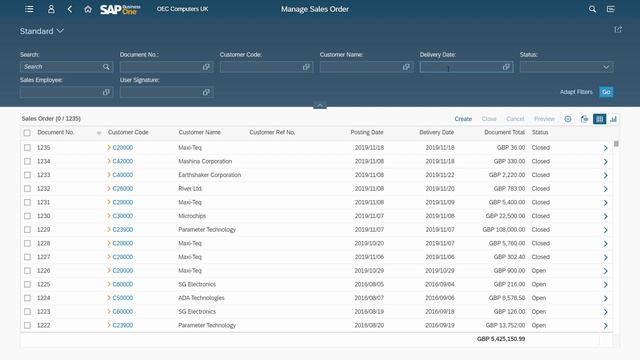Open value help for Sales Employee
This screenshot has height=360, width=640.
106,92
